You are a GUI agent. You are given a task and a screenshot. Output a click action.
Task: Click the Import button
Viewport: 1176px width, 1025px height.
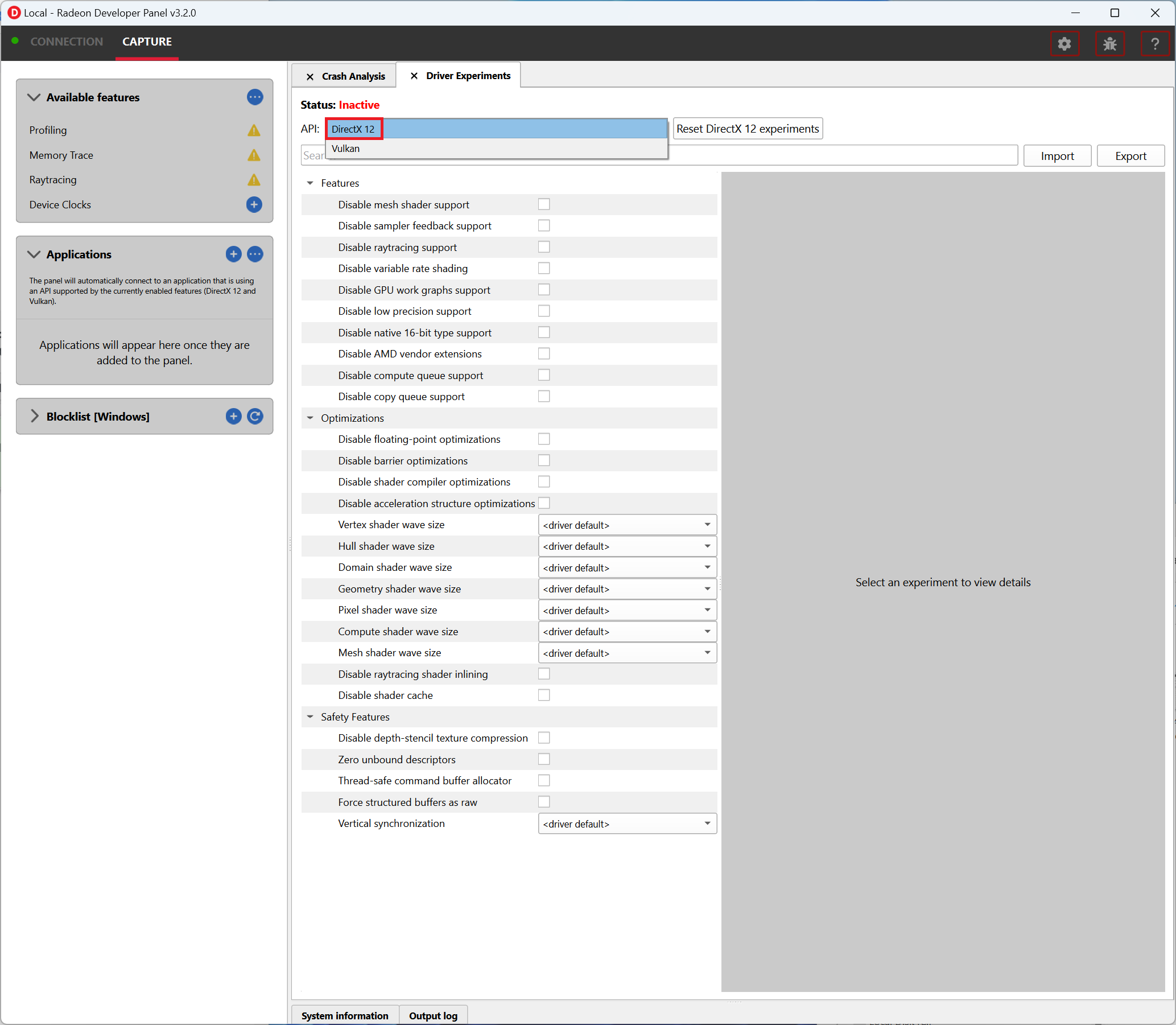coord(1057,155)
